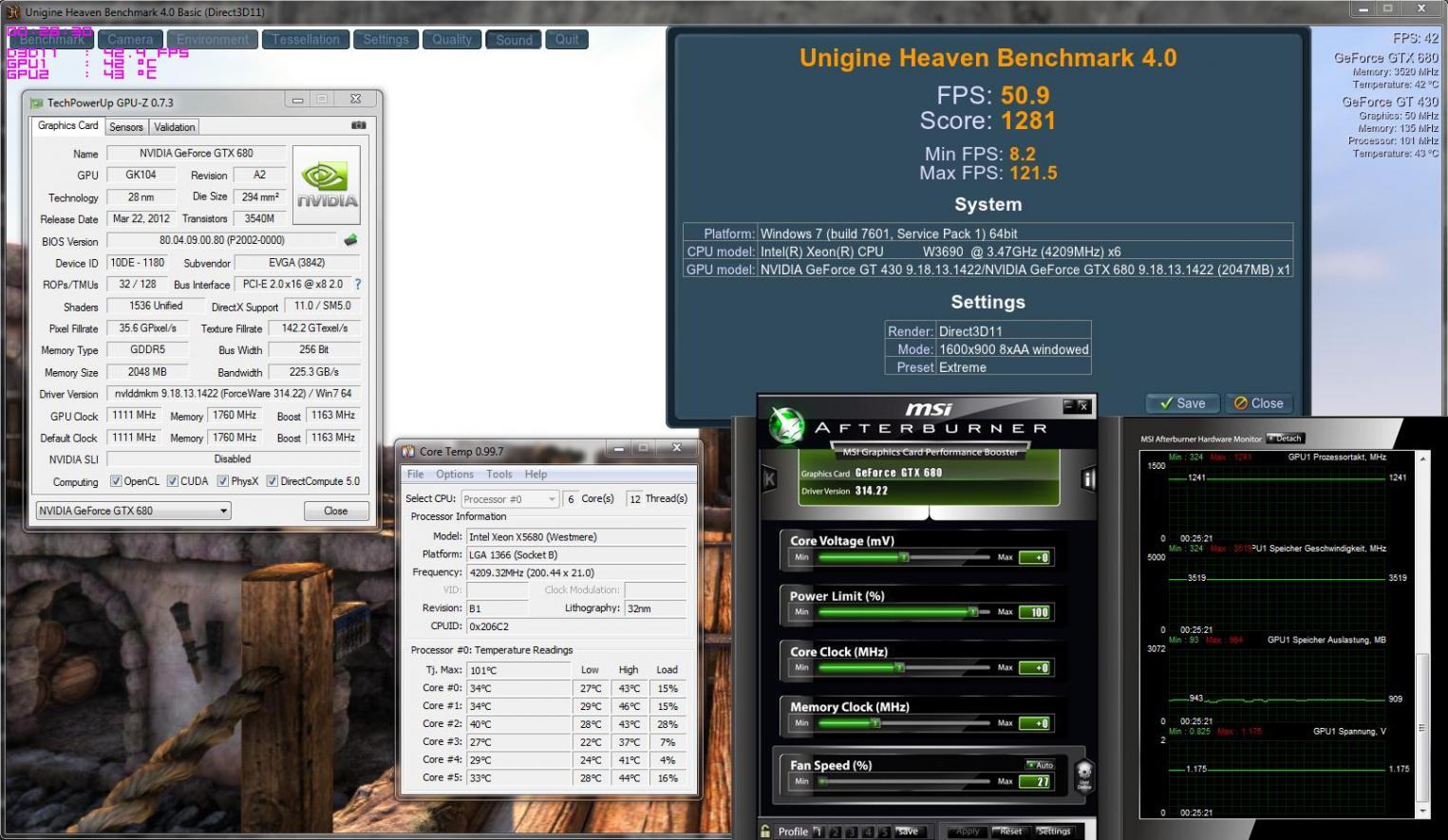The image size is (1448, 840).
Task: Click Camera button in Heaven toolbar
Action: [130, 39]
